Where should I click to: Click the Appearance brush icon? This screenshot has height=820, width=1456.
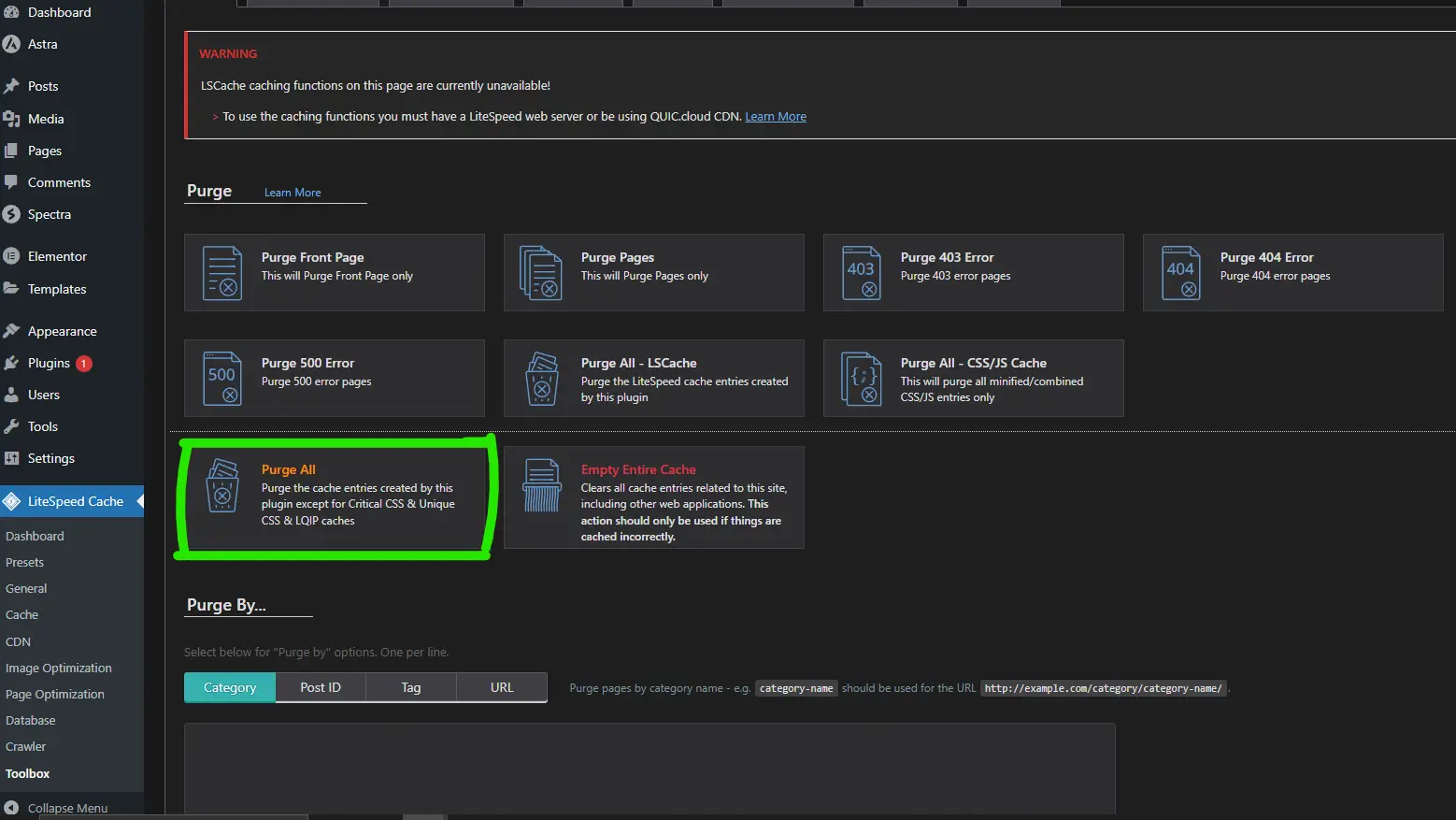11,331
